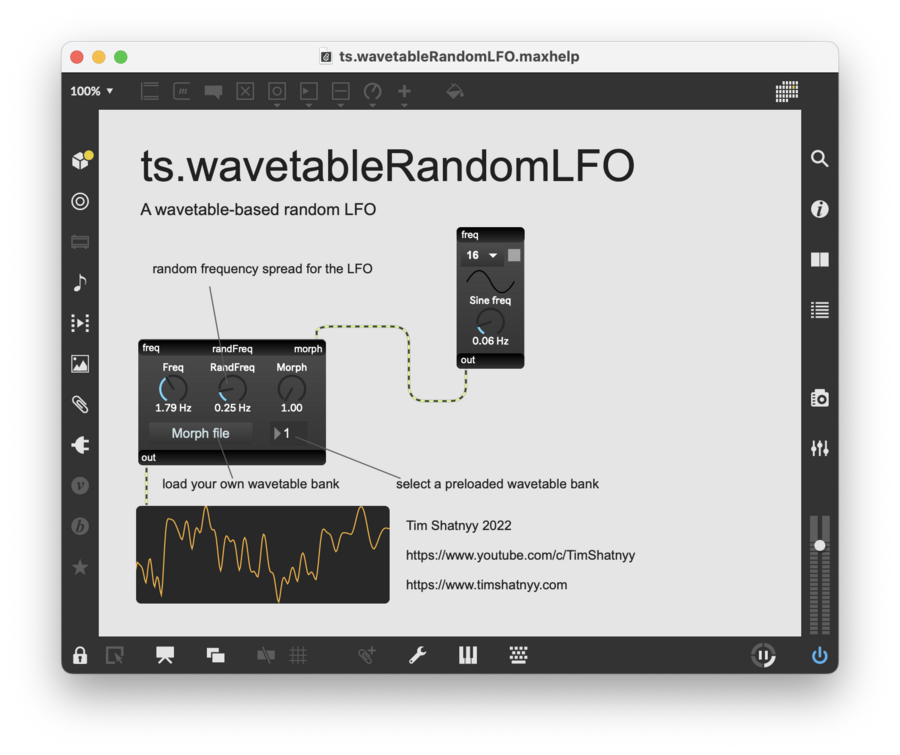Image resolution: width=900 pixels, height=755 pixels.
Task: Click the new view arrow icon in bottom toolbar
Action: point(115,655)
